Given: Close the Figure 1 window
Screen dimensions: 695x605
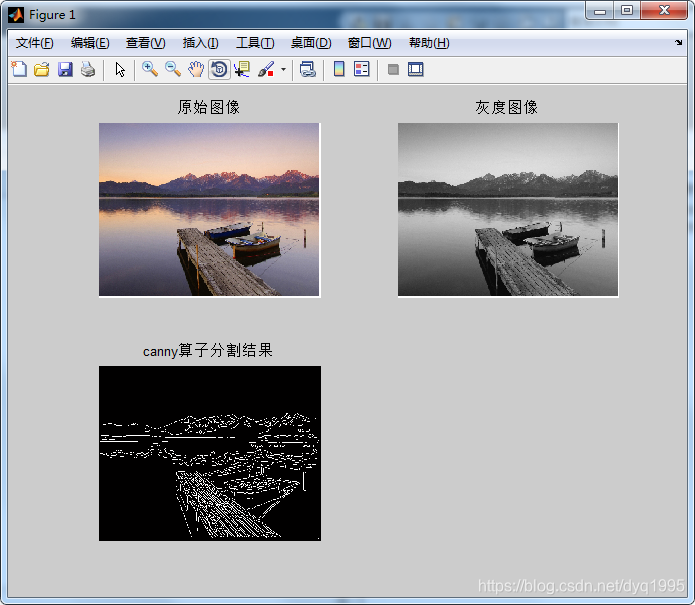Looking at the screenshot, I should click(664, 10).
